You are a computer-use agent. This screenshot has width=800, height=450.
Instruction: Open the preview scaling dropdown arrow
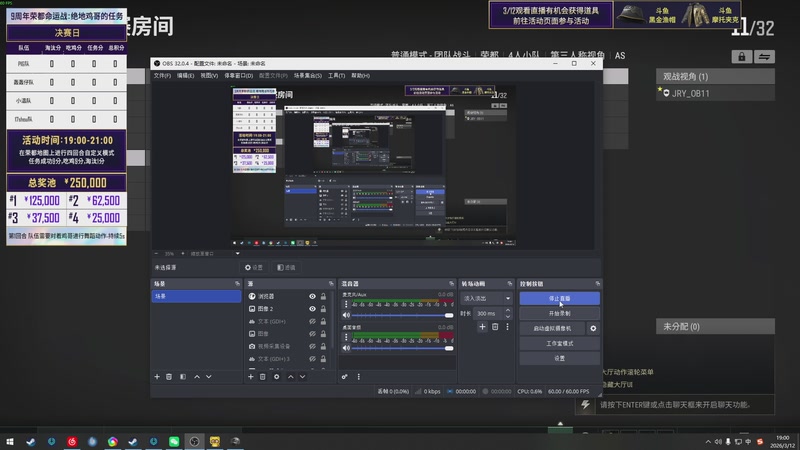coord(237,254)
